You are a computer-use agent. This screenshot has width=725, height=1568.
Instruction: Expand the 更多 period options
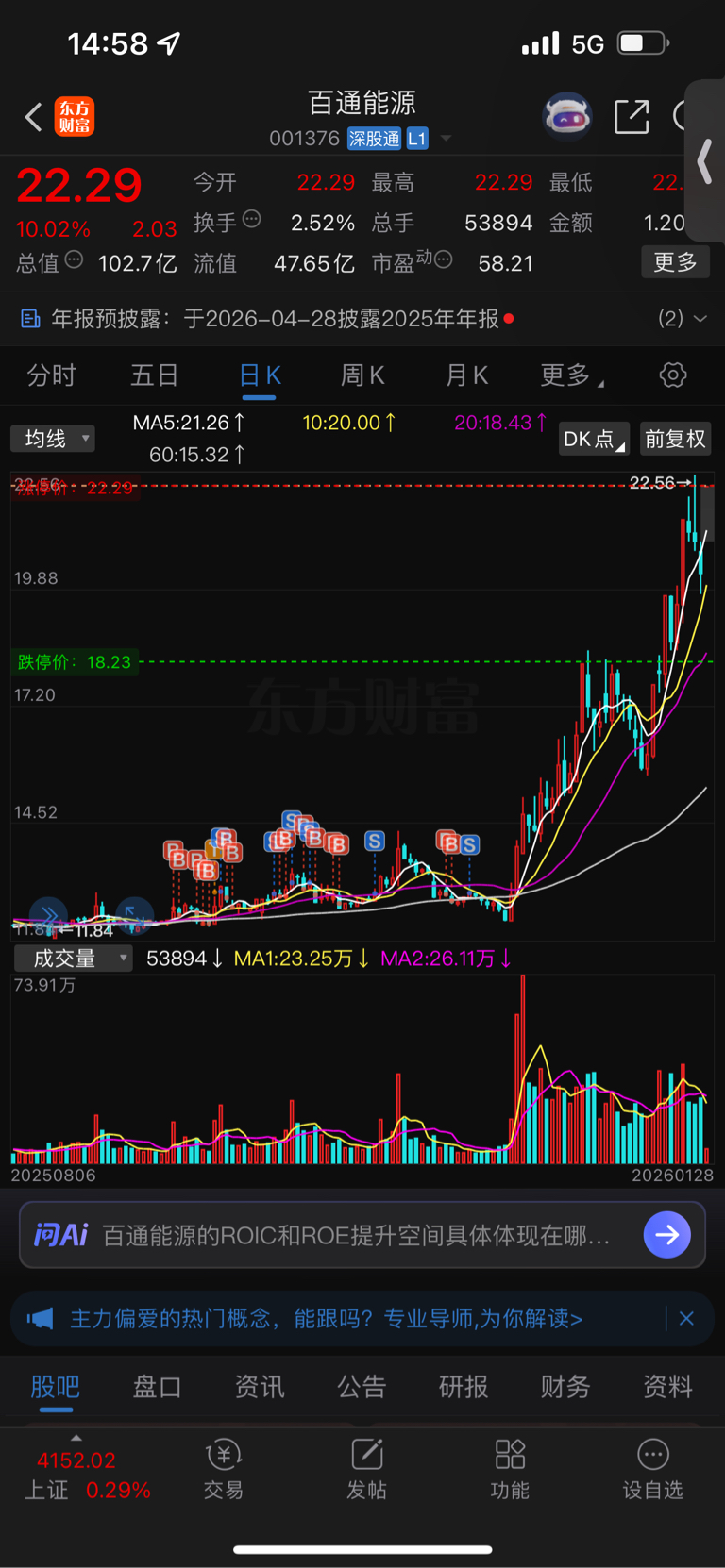(572, 375)
